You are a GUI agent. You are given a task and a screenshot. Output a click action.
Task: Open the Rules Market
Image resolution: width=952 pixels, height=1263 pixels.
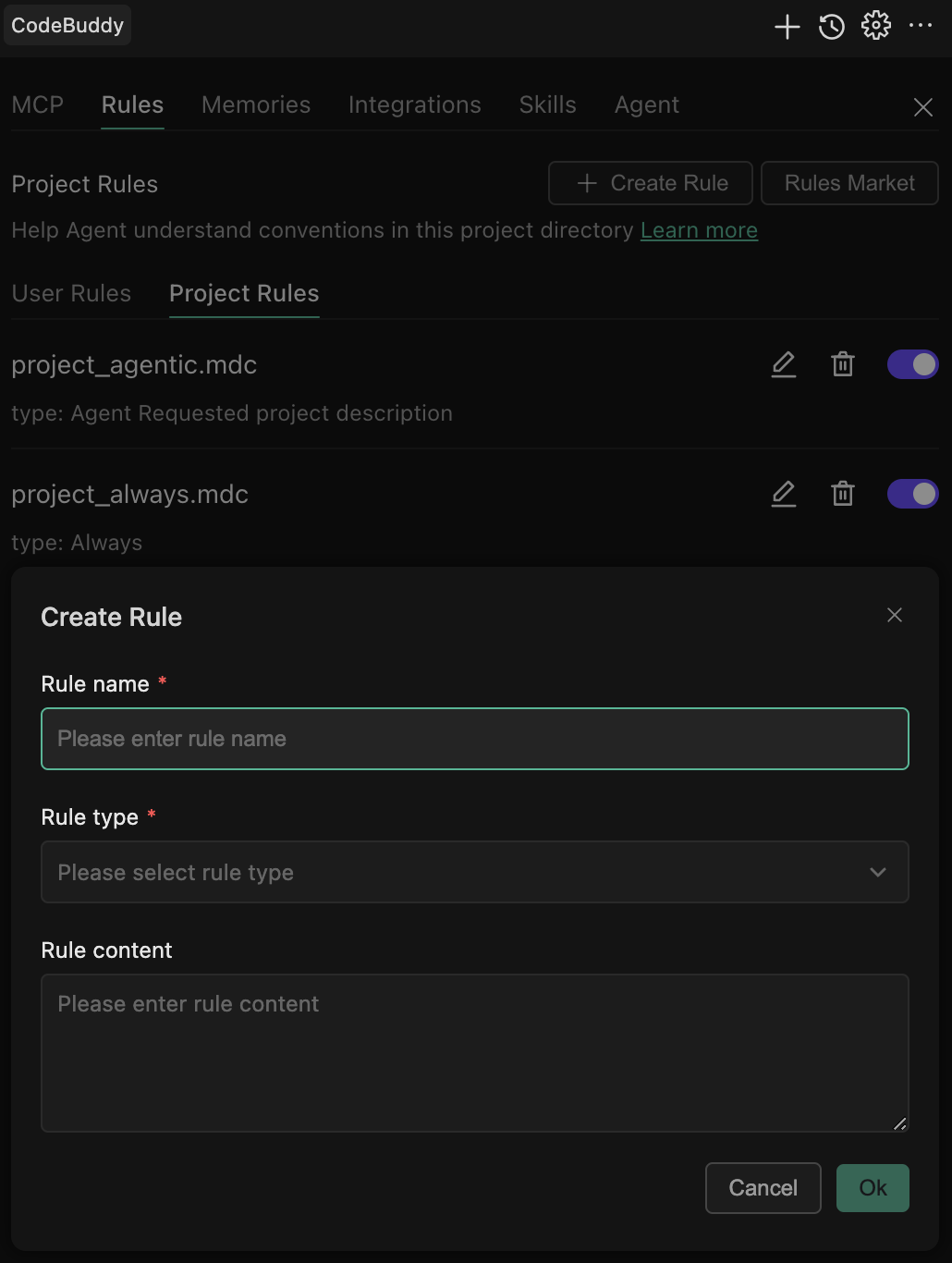(x=849, y=183)
